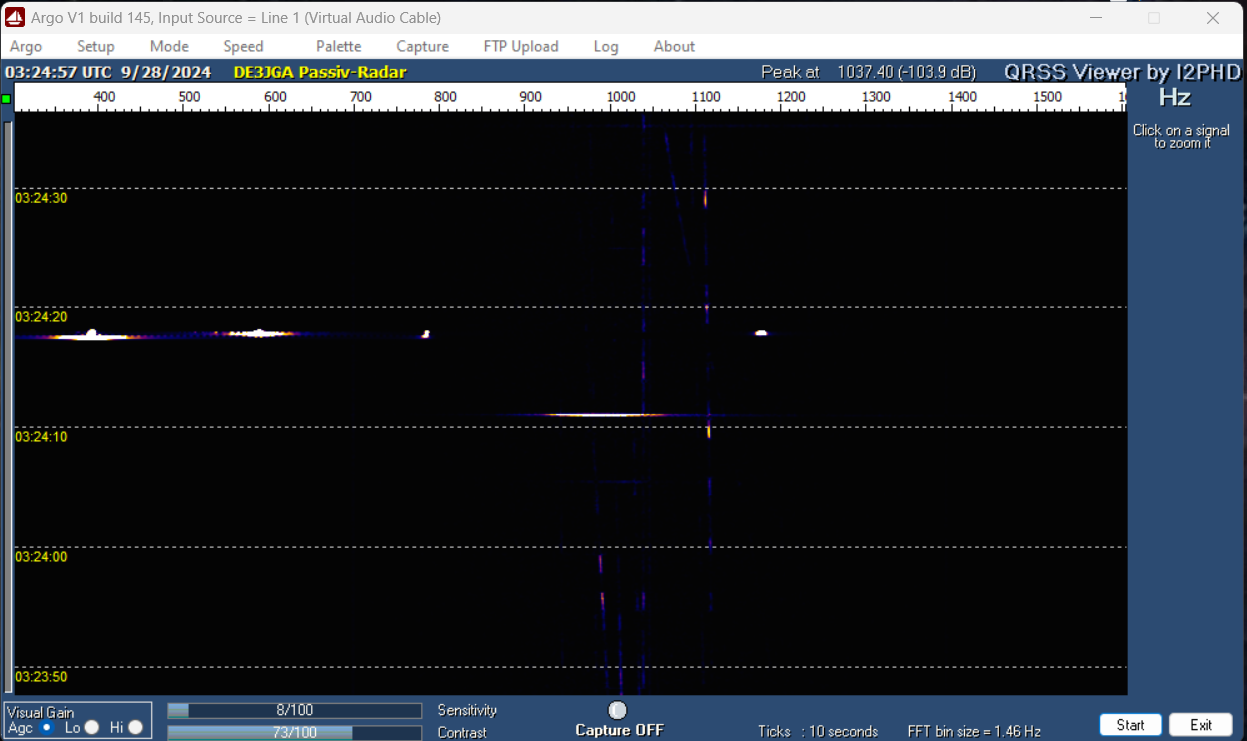
Task: Open the Argo menu
Action: point(26,46)
